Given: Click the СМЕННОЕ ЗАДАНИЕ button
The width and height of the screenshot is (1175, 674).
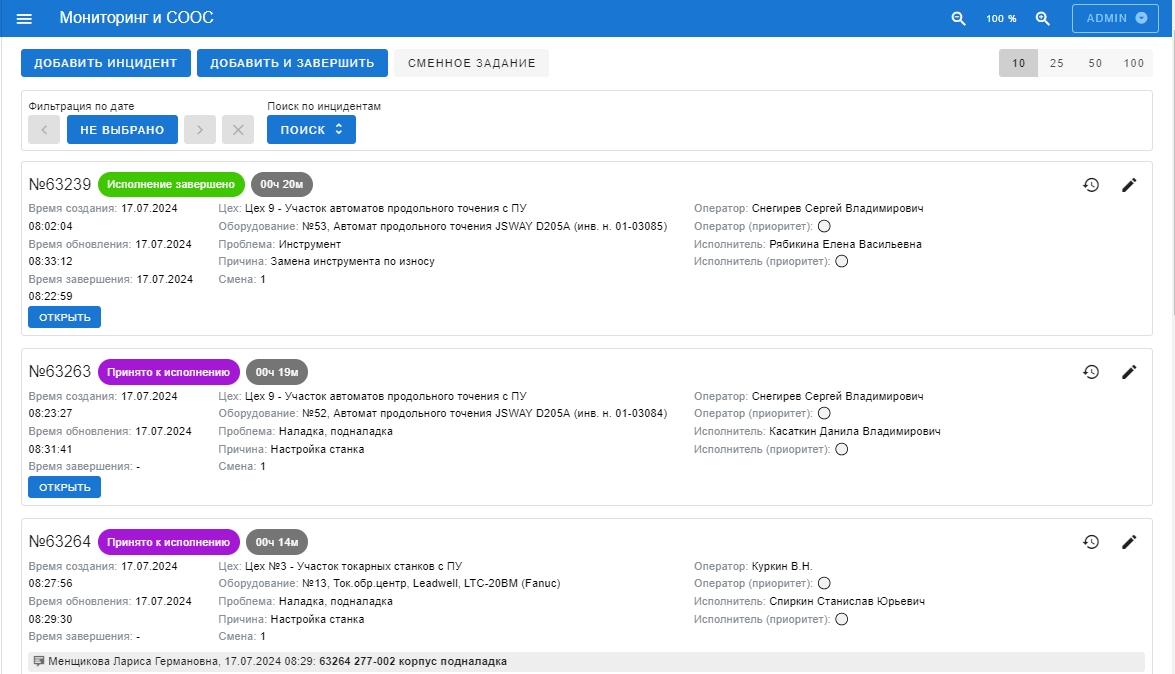Looking at the screenshot, I should click(471, 63).
